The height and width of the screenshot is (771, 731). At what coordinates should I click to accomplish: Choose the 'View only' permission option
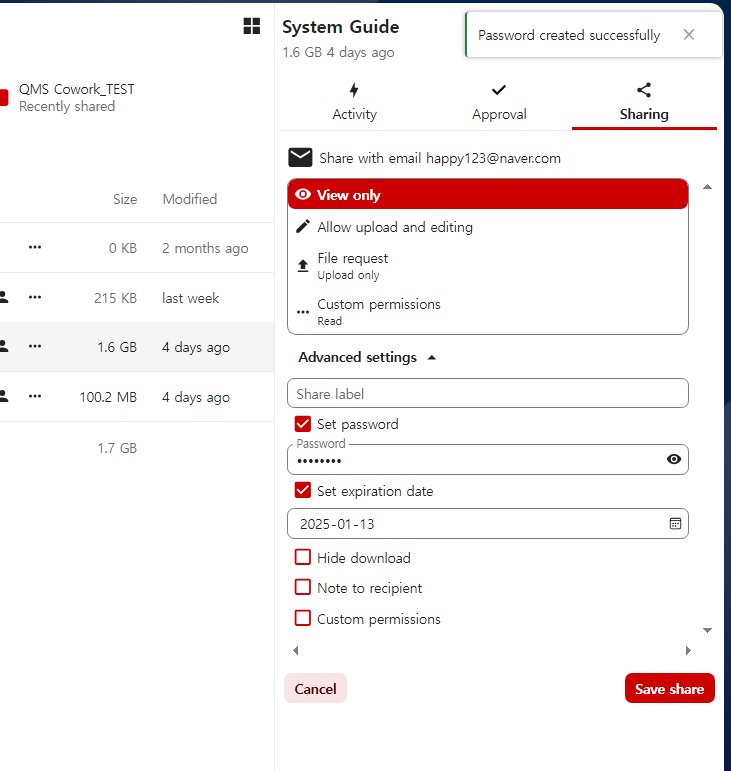tap(487, 195)
